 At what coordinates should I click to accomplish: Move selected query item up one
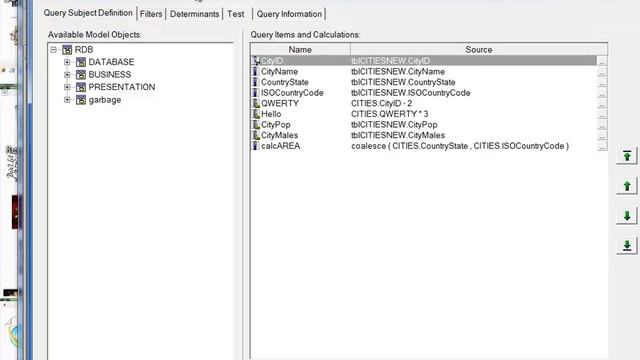coord(627,186)
